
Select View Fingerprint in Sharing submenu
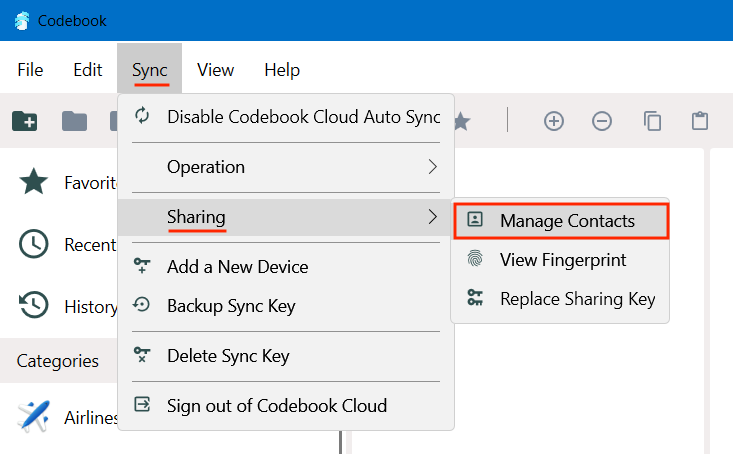click(561, 259)
